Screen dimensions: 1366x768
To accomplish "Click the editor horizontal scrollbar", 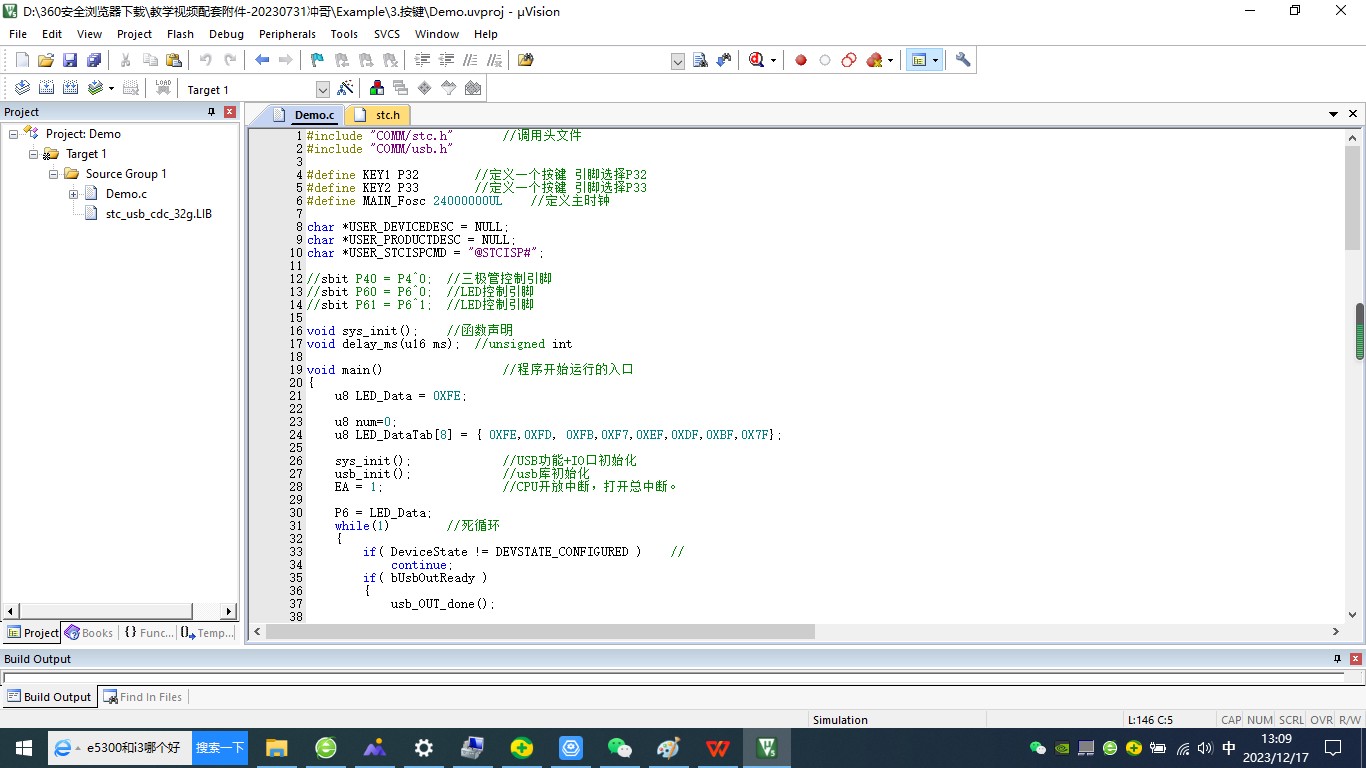I will pyautogui.click(x=540, y=632).
